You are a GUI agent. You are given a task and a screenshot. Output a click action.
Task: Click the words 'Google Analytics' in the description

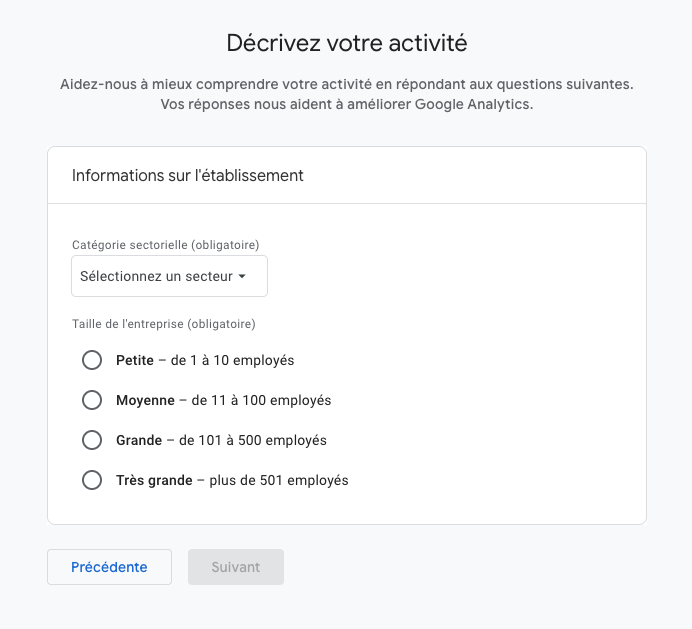click(474, 105)
